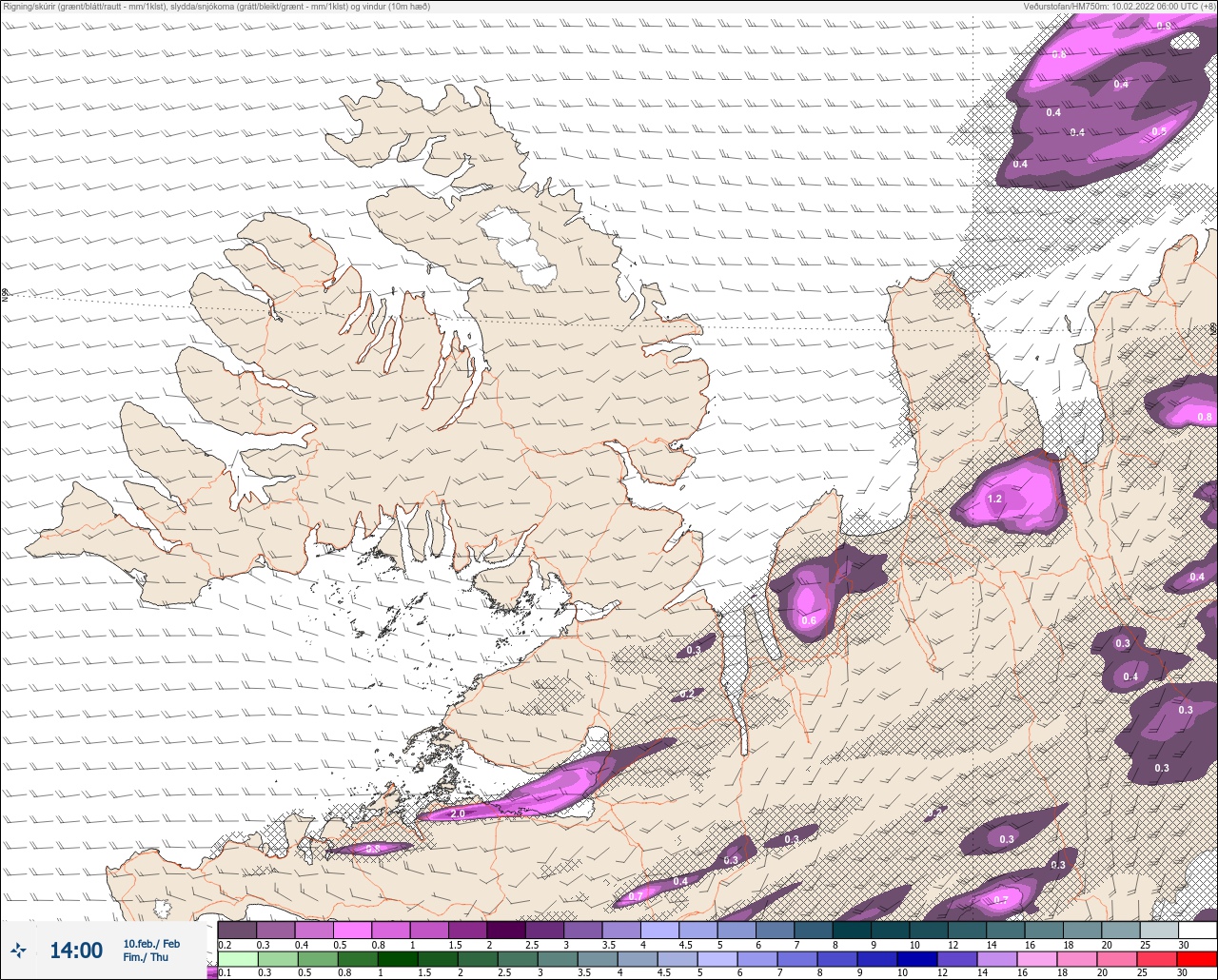Pick the 4 swatch in the upper legend row
This screenshot has width=1218, height=980.
pos(659,930)
